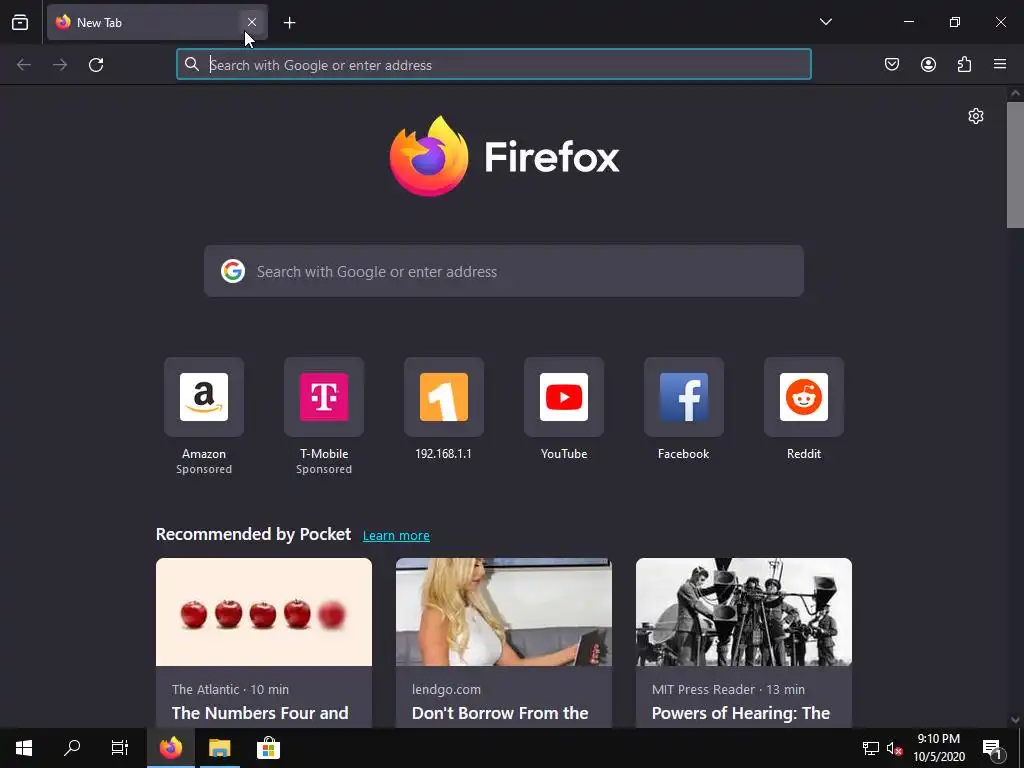Open Microsoft Store from taskbar

pyautogui.click(x=268, y=748)
